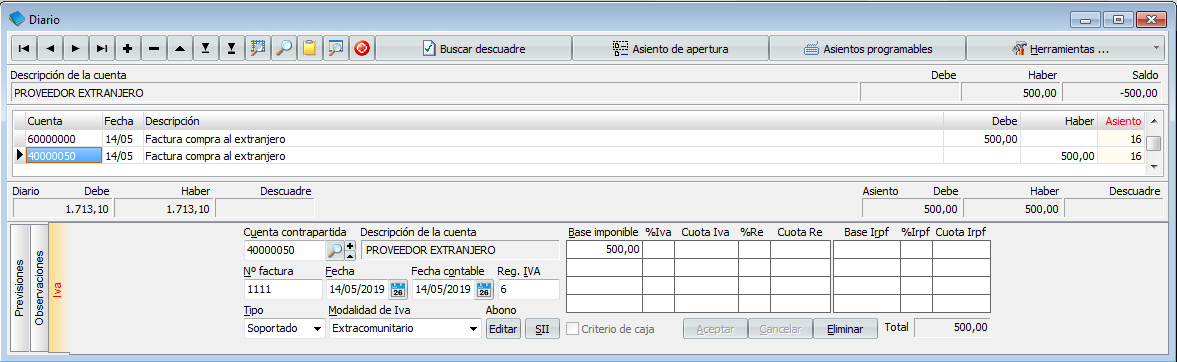The width and height of the screenshot is (1177, 362).
Task: Click the yellow clipboard toolbar icon
Action: [x=309, y=49]
